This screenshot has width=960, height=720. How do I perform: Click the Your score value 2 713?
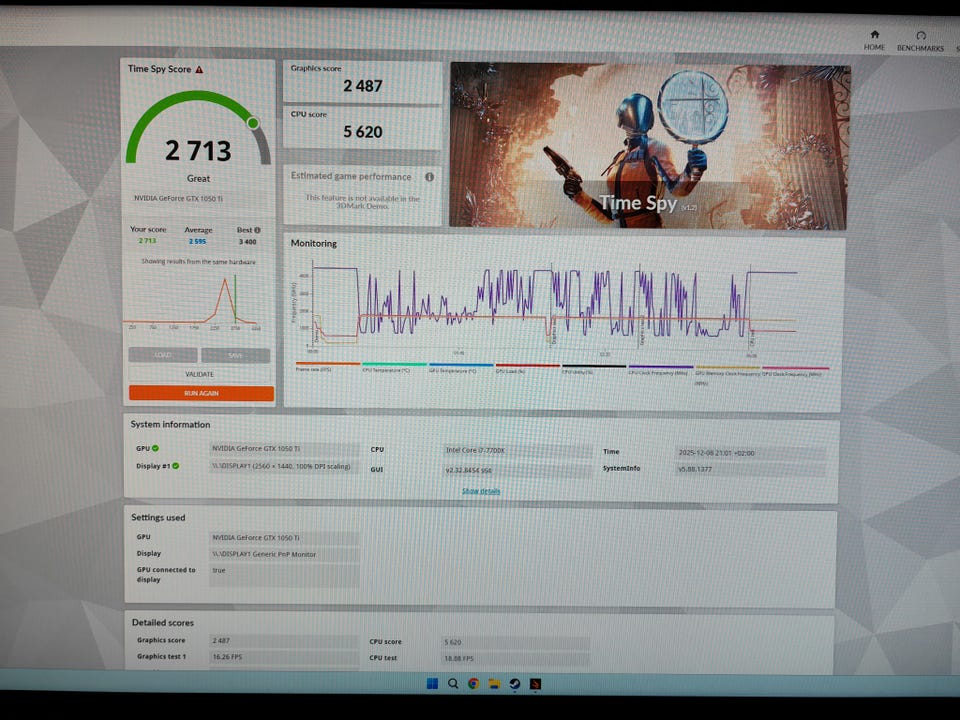click(147, 241)
